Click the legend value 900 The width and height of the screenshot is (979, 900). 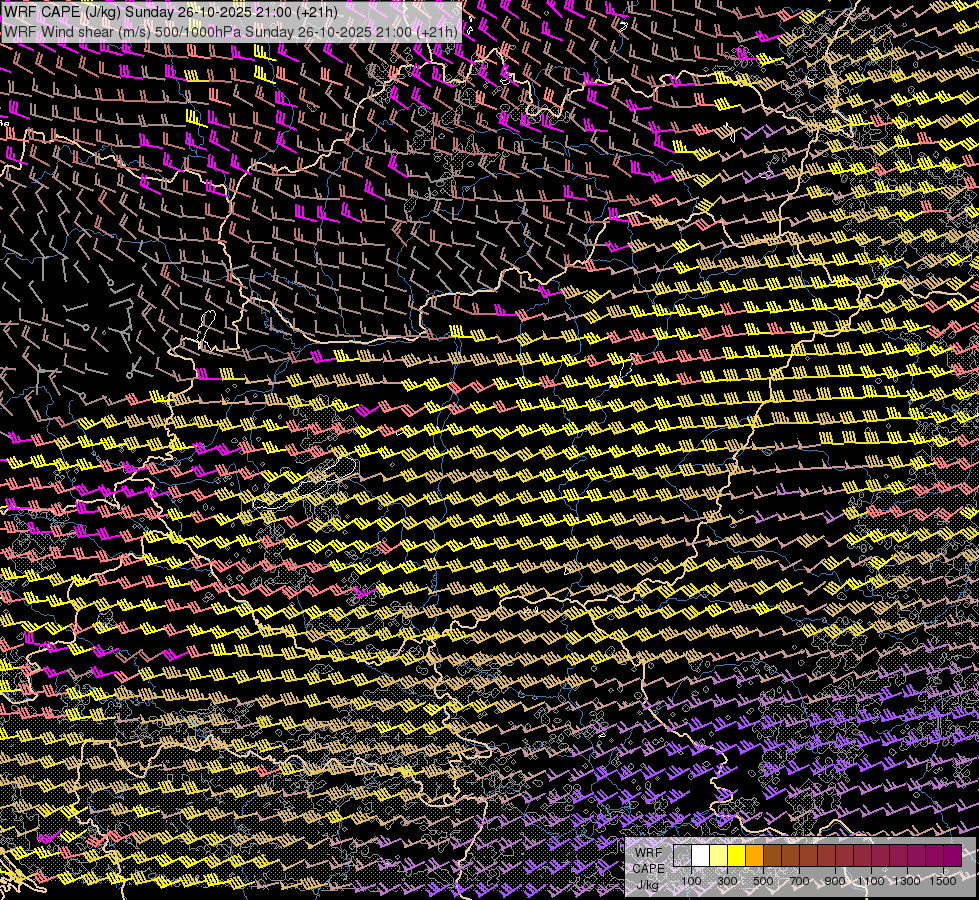(835, 881)
